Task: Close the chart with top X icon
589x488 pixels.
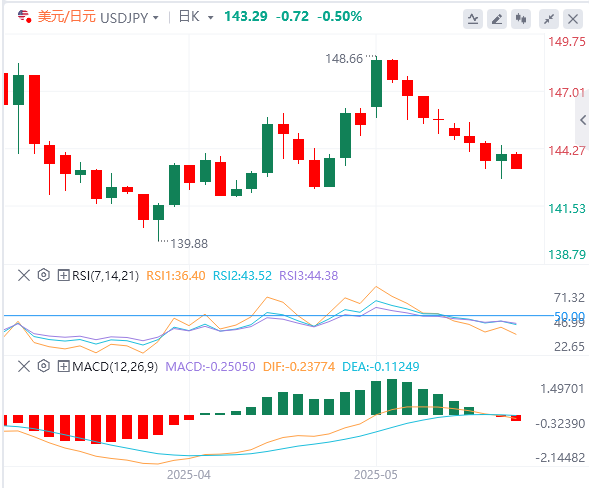Action: (573, 19)
